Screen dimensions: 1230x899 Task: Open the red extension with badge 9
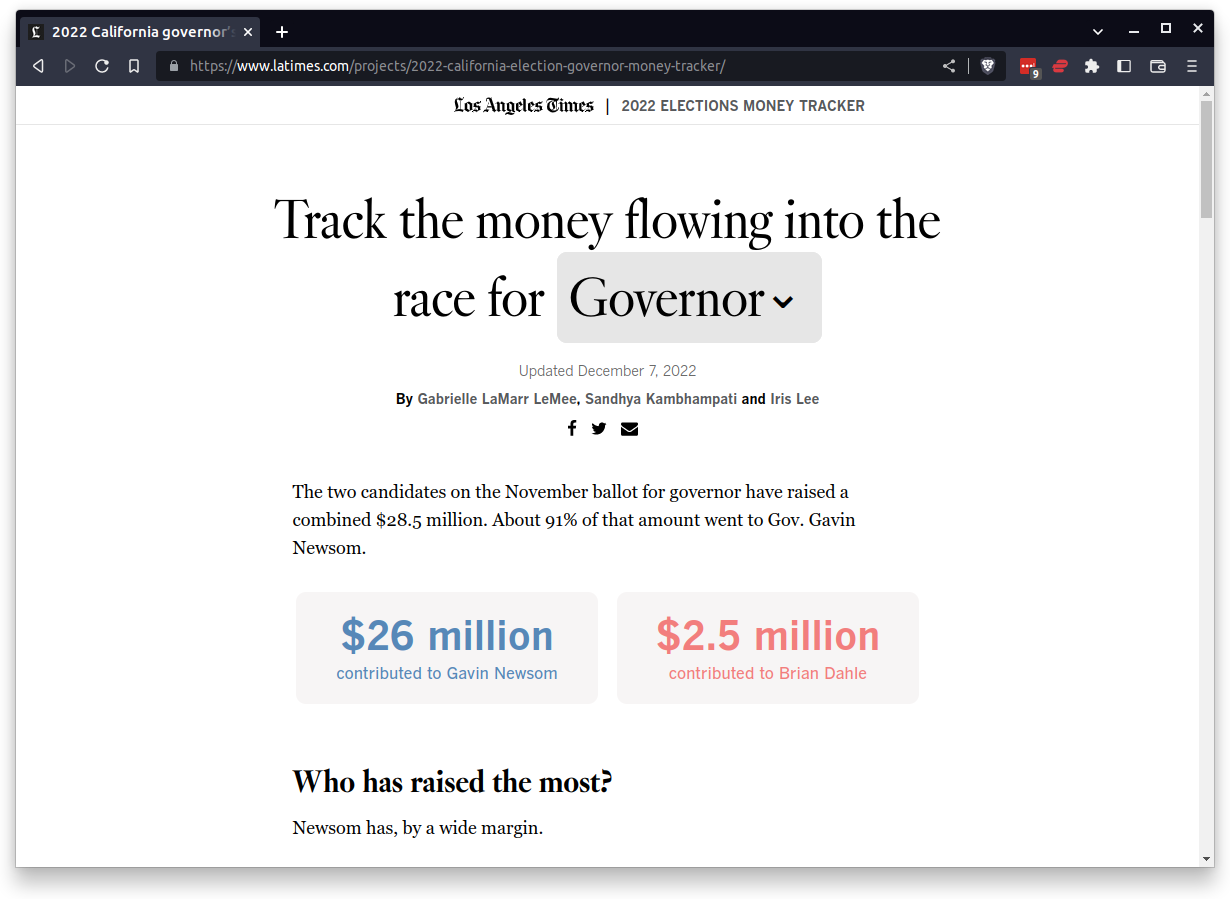coord(1029,67)
